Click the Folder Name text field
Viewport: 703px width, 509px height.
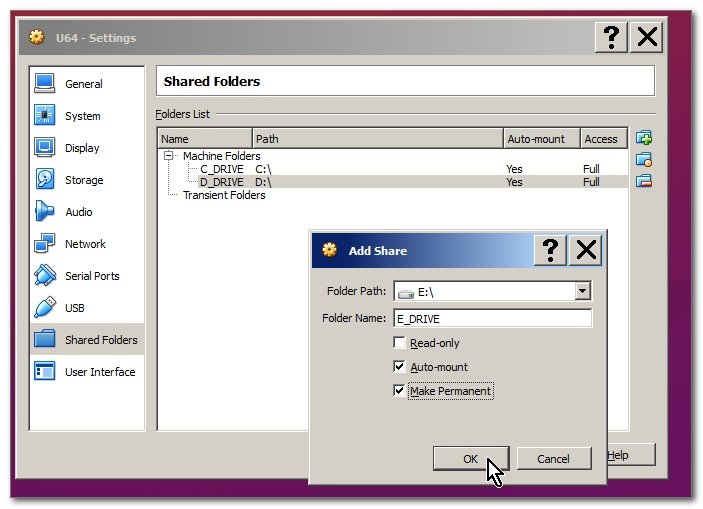(492, 318)
